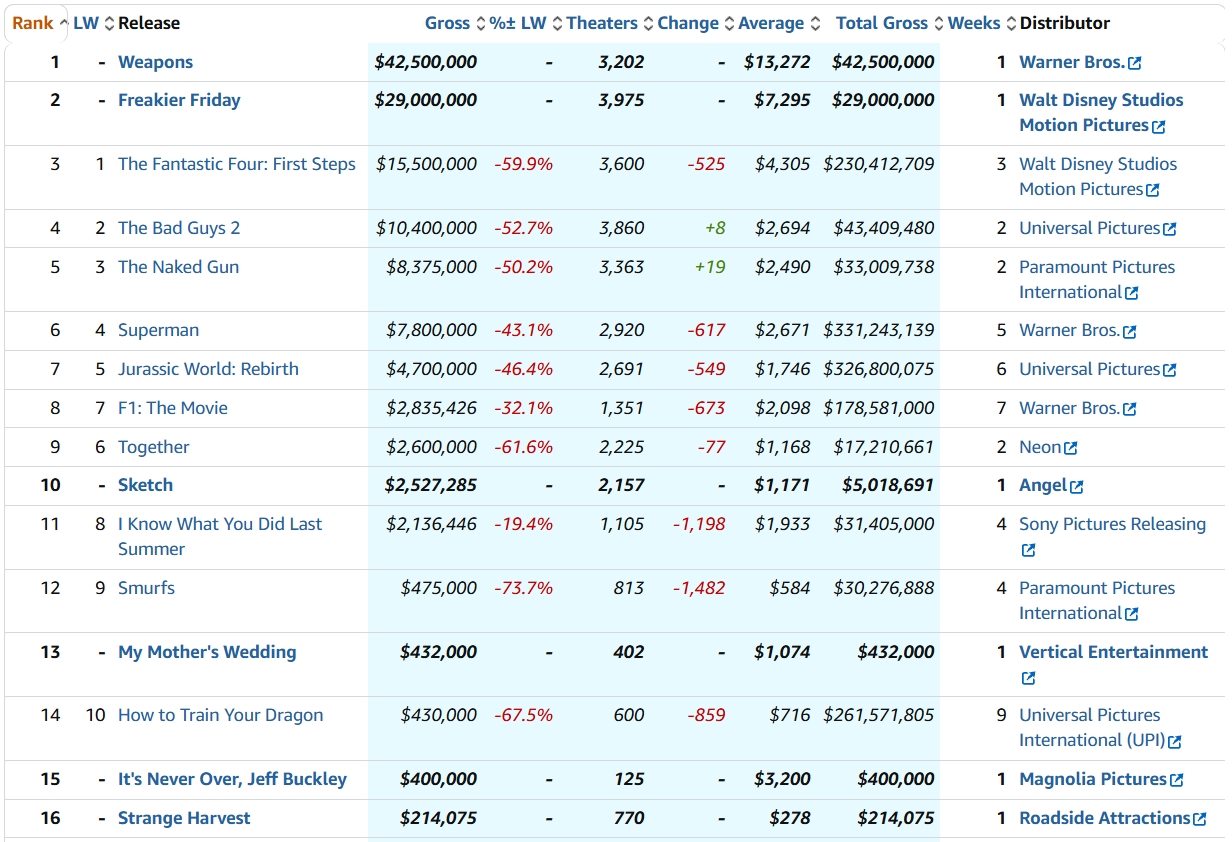The height and width of the screenshot is (842, 1232).
Task: Open external link icon in the Superman row
Action: coord(1130,332)
